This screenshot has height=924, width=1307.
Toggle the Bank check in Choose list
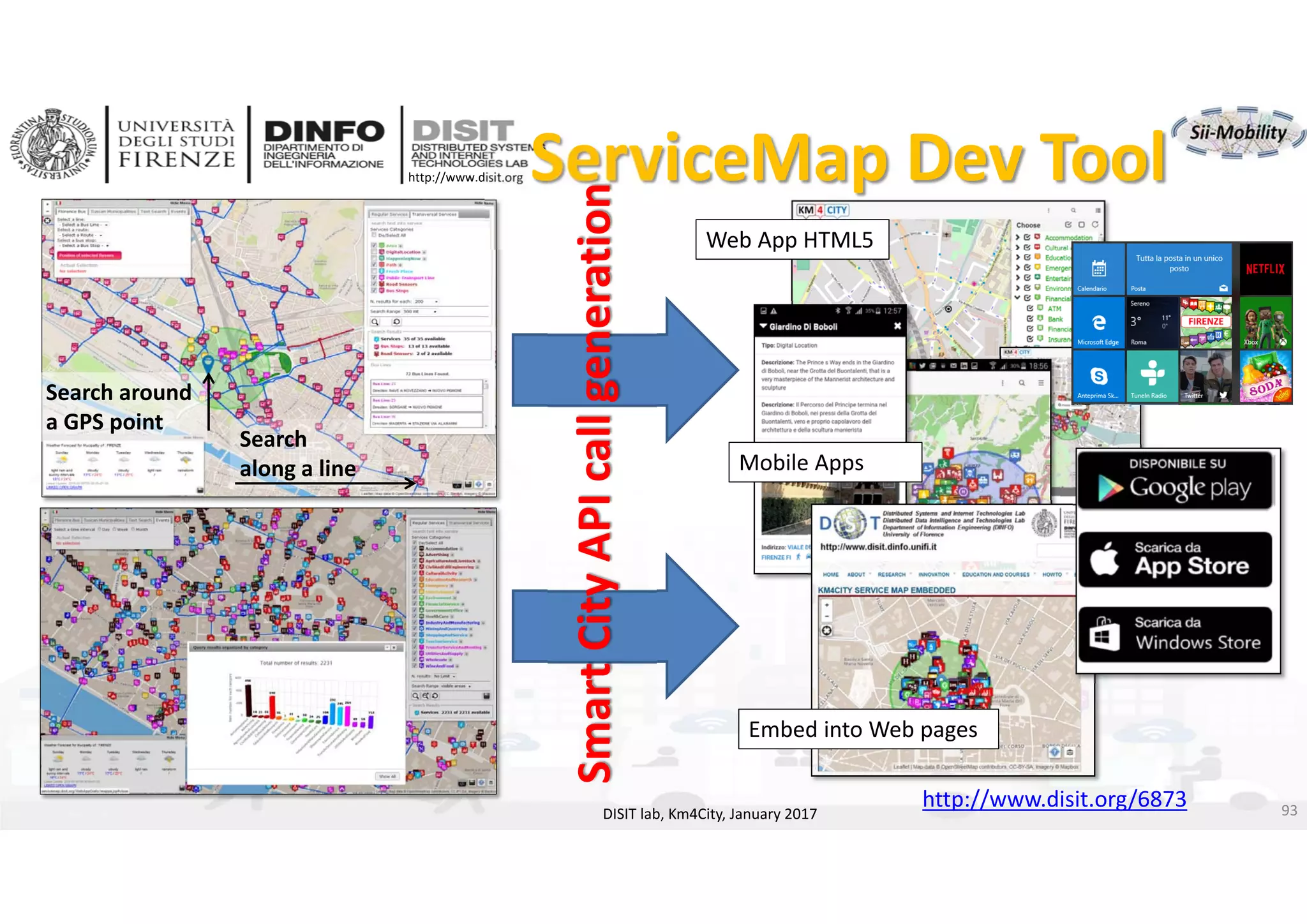[x=1031, y=319]
